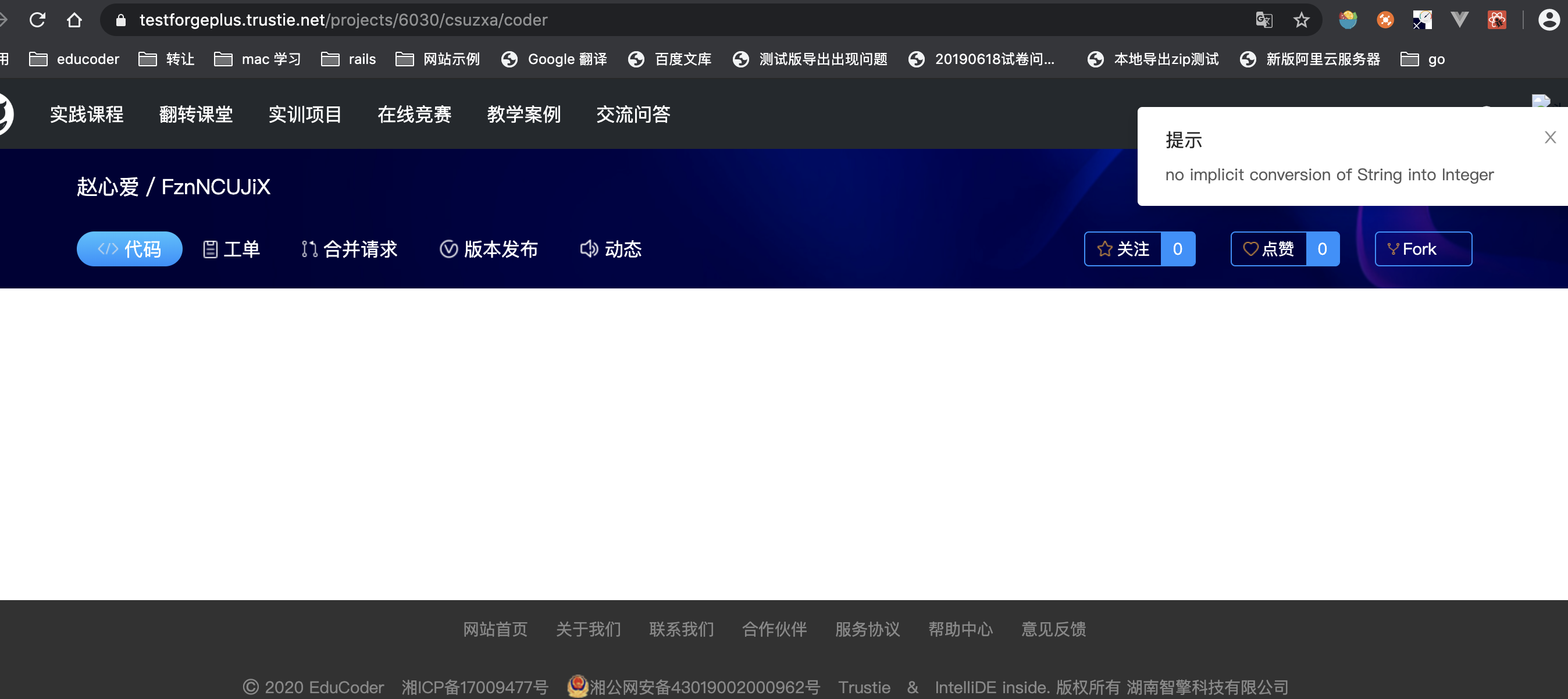Open the 新版阿里云服务器 bookmark

1310,59
